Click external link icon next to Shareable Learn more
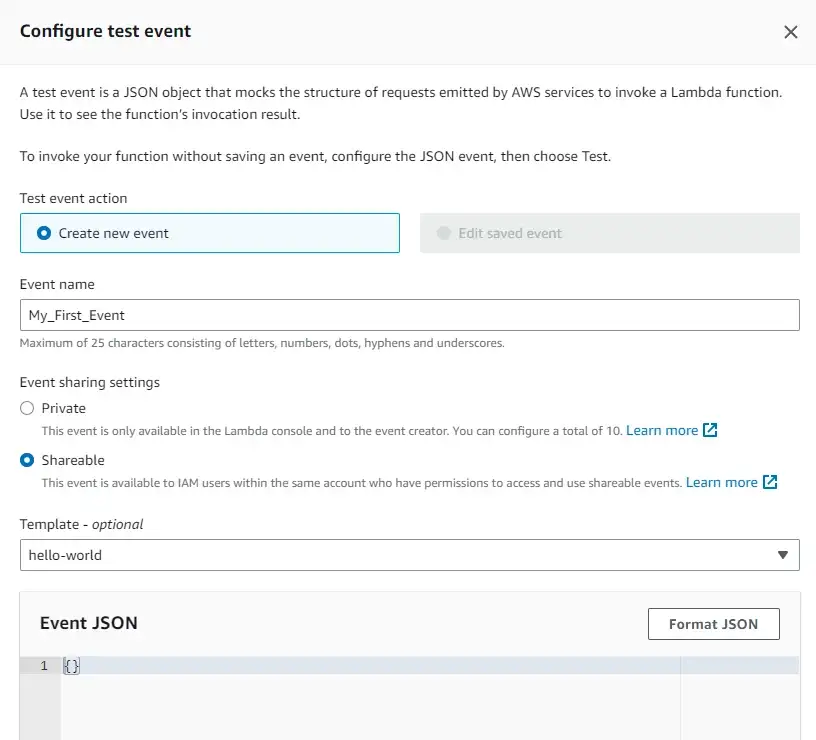 click(770, 482)
